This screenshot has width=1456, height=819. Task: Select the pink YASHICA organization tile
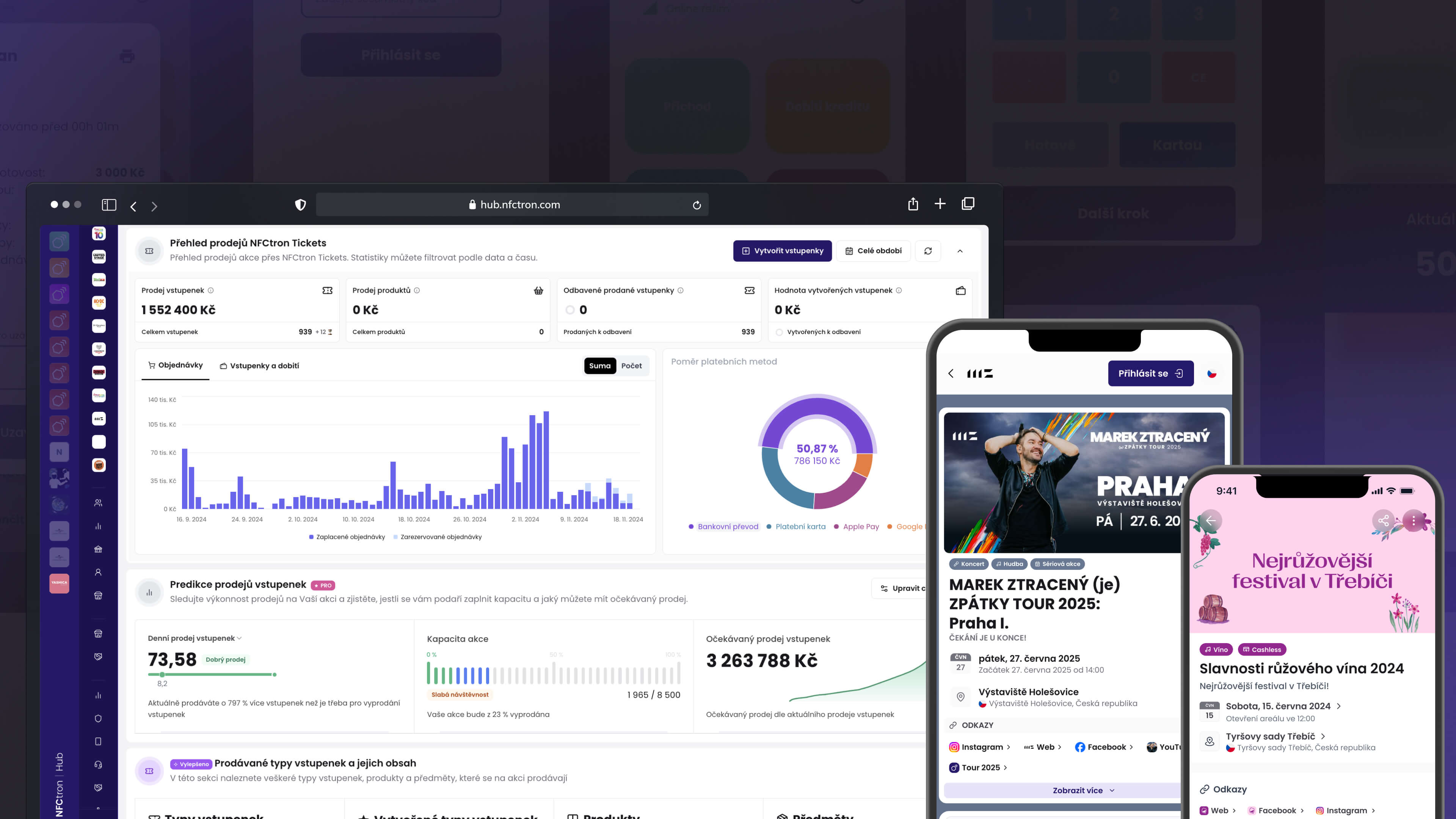(60, 583)
